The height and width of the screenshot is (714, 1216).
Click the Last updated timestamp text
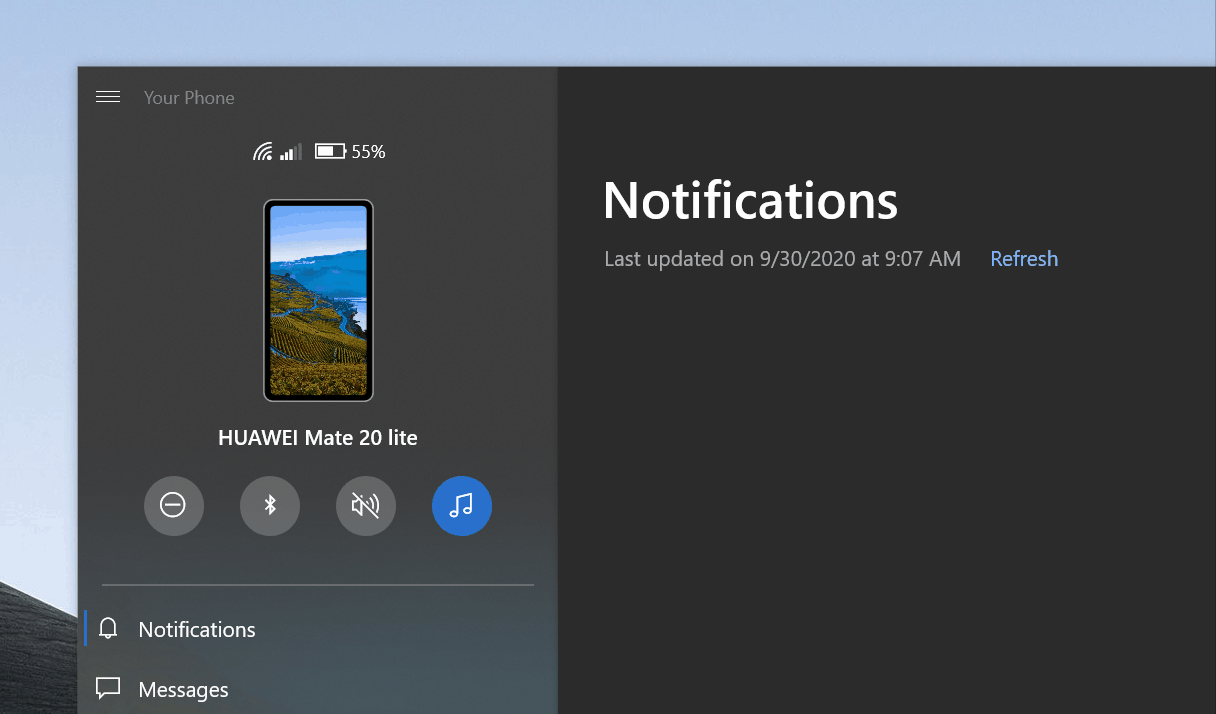[x=783, y=259]
